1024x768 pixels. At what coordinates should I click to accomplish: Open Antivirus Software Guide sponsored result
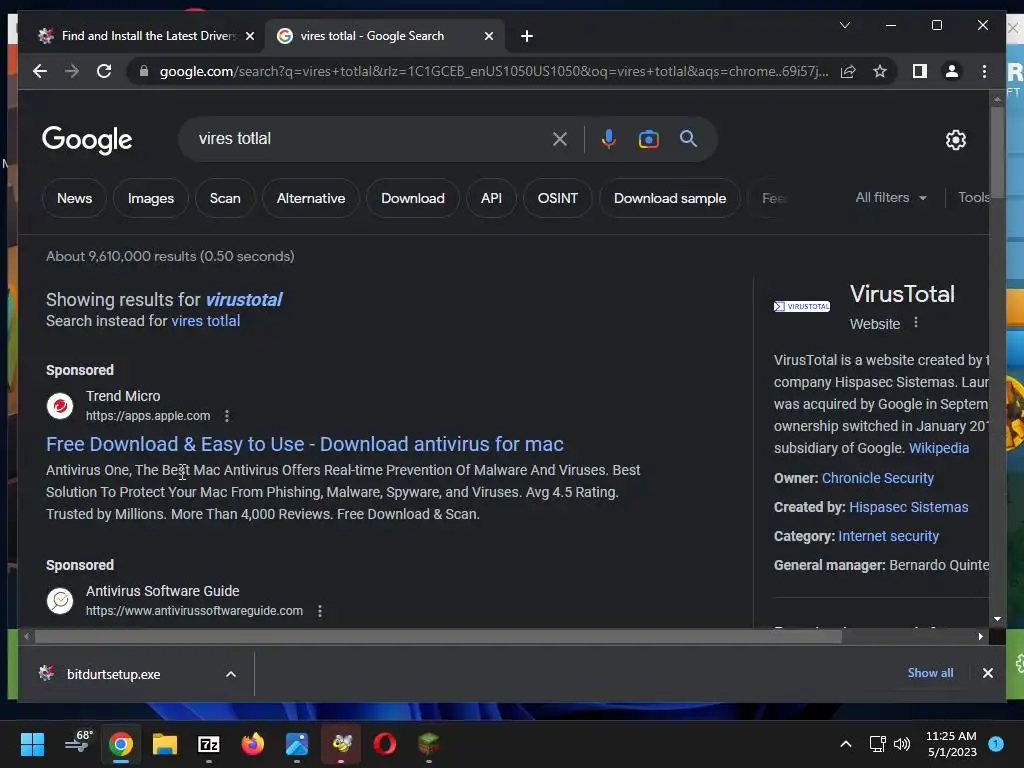point(163,591)
